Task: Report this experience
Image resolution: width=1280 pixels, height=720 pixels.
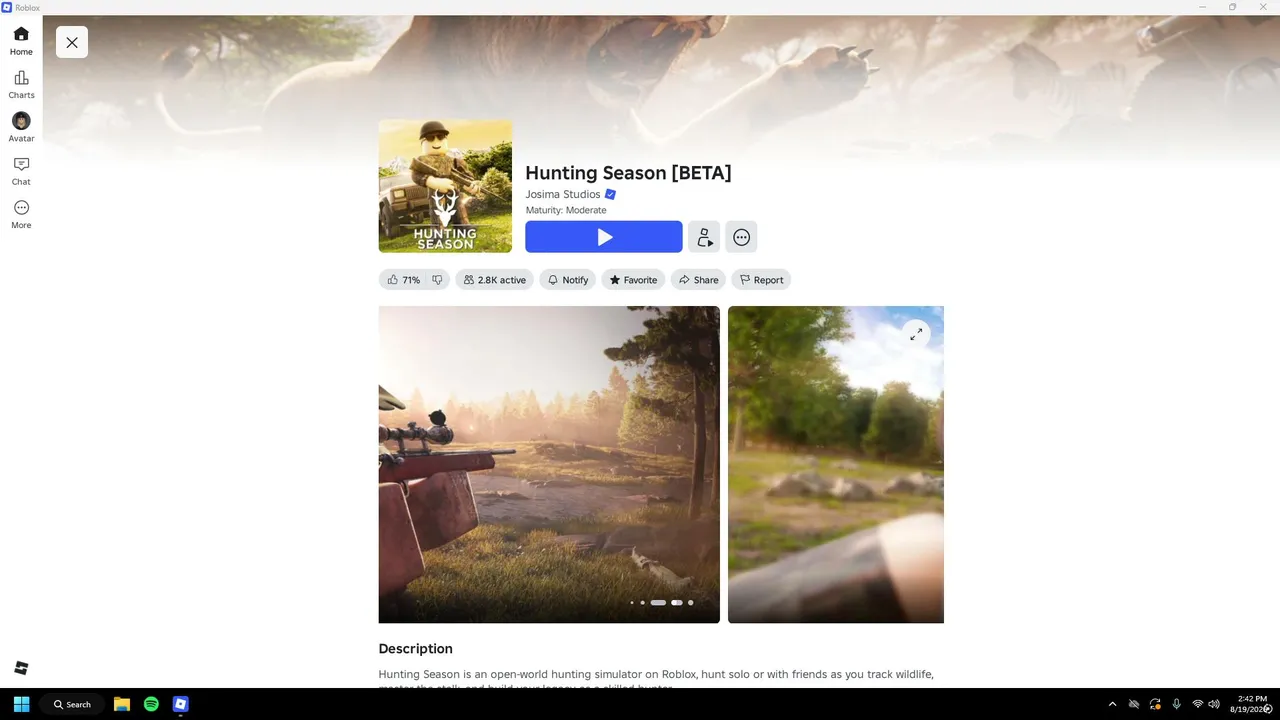Action: 761,280
